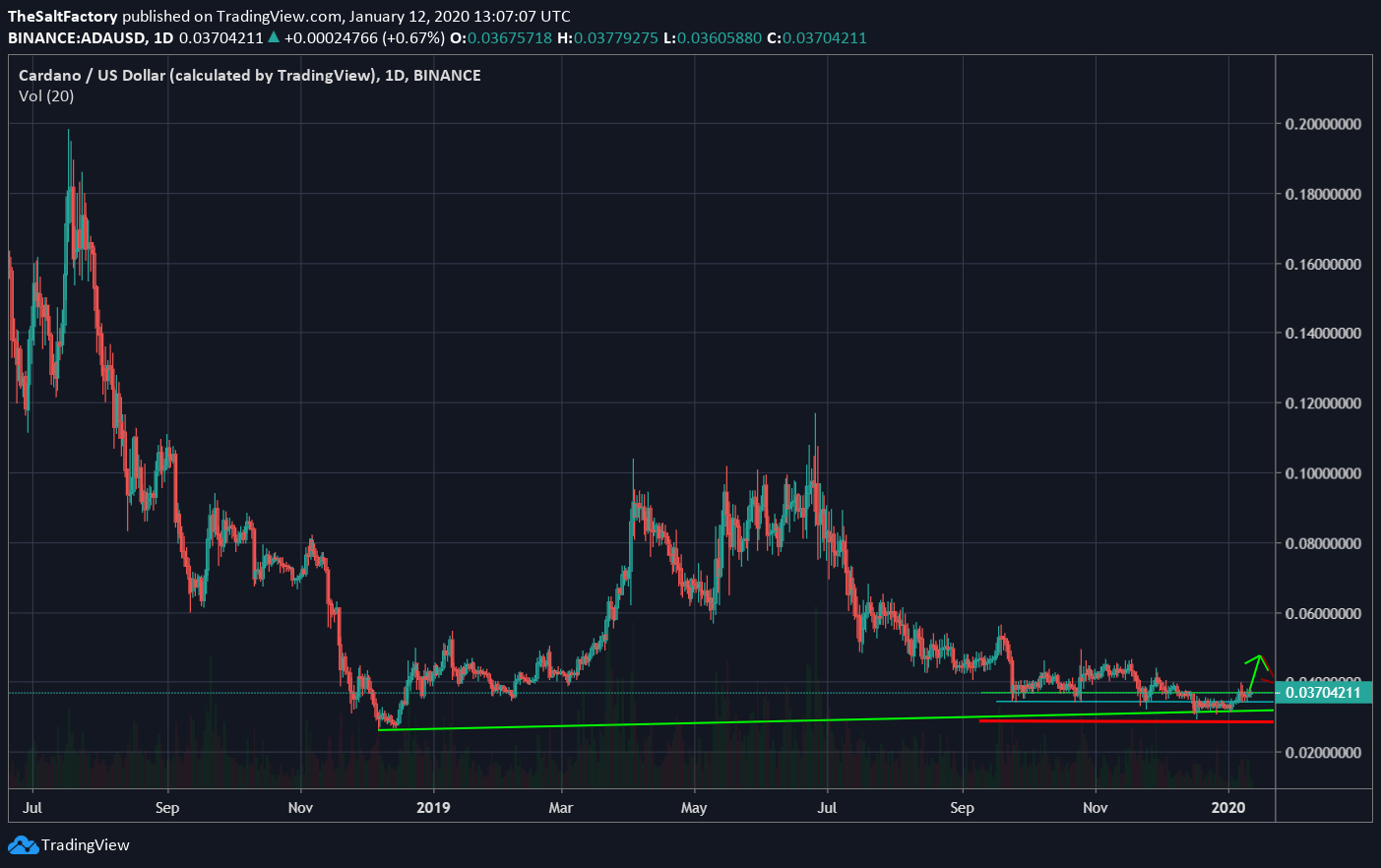The width and height of the screenshot is (1381, 868).
Task: Click the 0.08000000 price axis label
Action: 1324,543
